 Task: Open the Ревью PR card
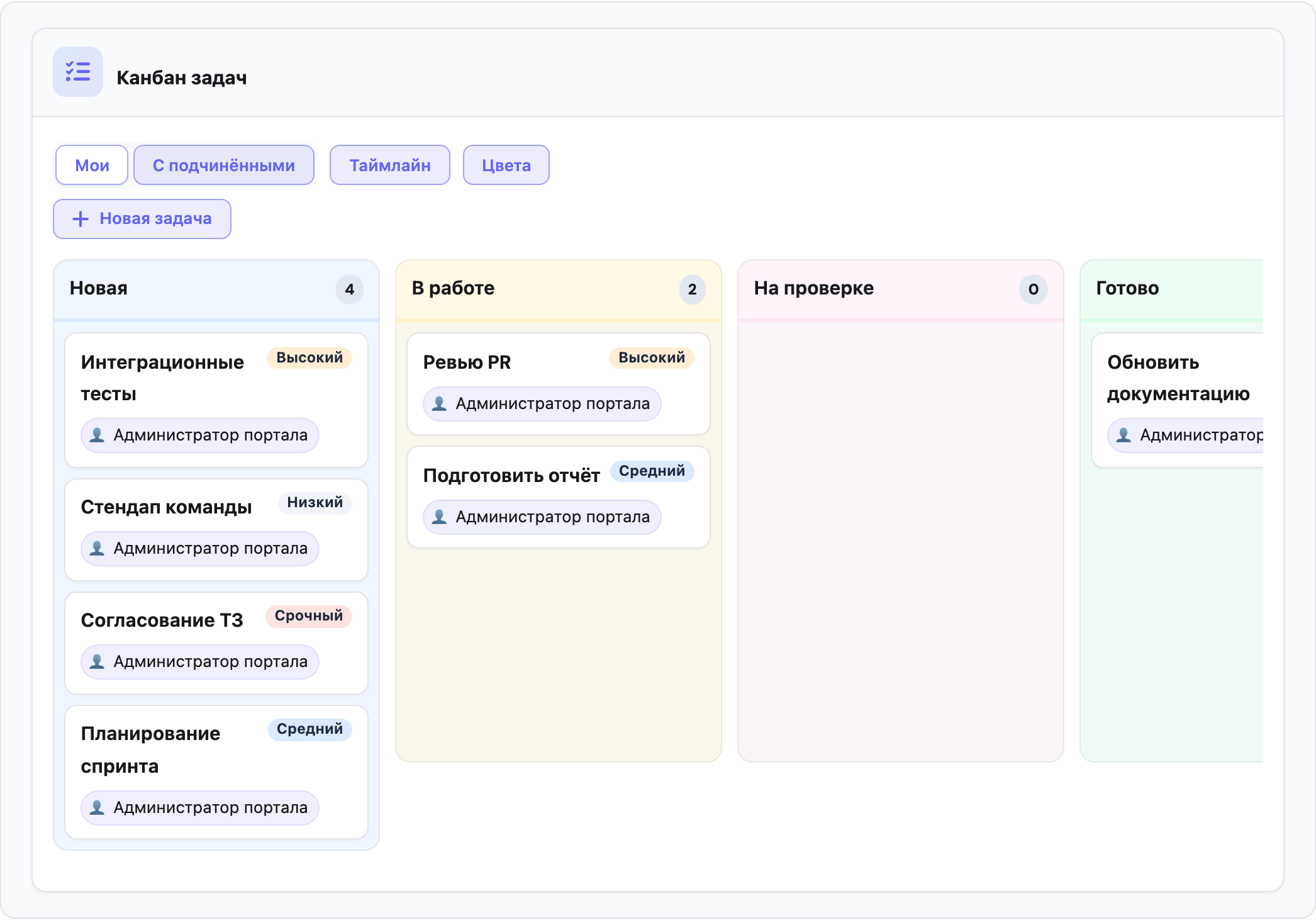pos(559,384)
